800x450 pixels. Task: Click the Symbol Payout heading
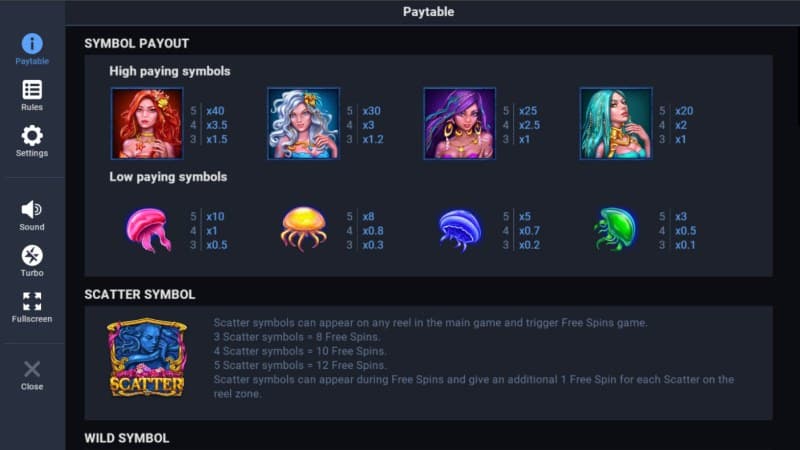[x=137, y=43]
